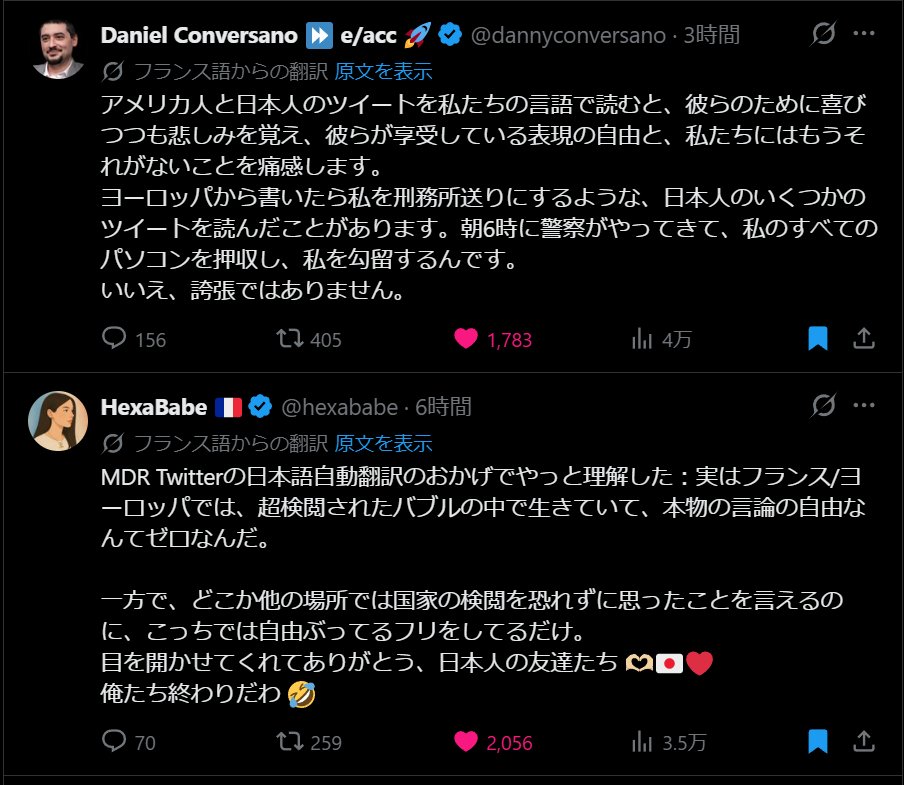Image resolution: width=904 pixels, height=785 pixels.
Task: Share HexaBabe's tweet
Action: click(x=863, y=742)
